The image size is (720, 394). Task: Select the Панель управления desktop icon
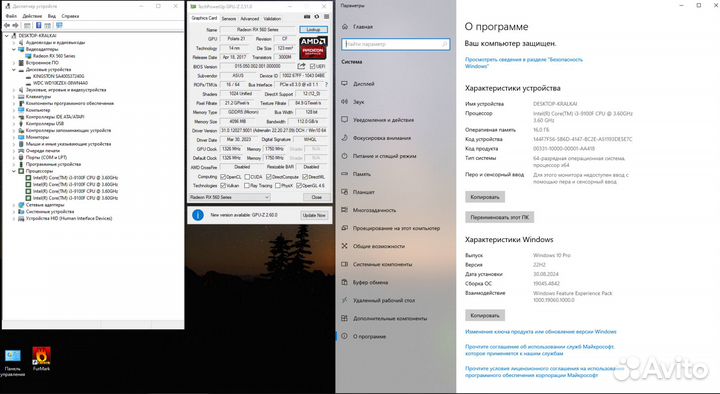click(x=12, y=363)
